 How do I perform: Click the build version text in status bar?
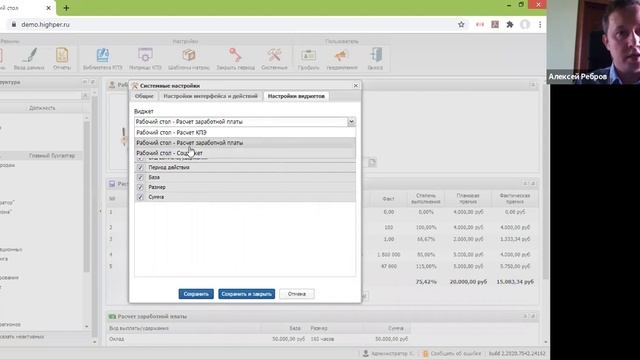click(517, 353)
